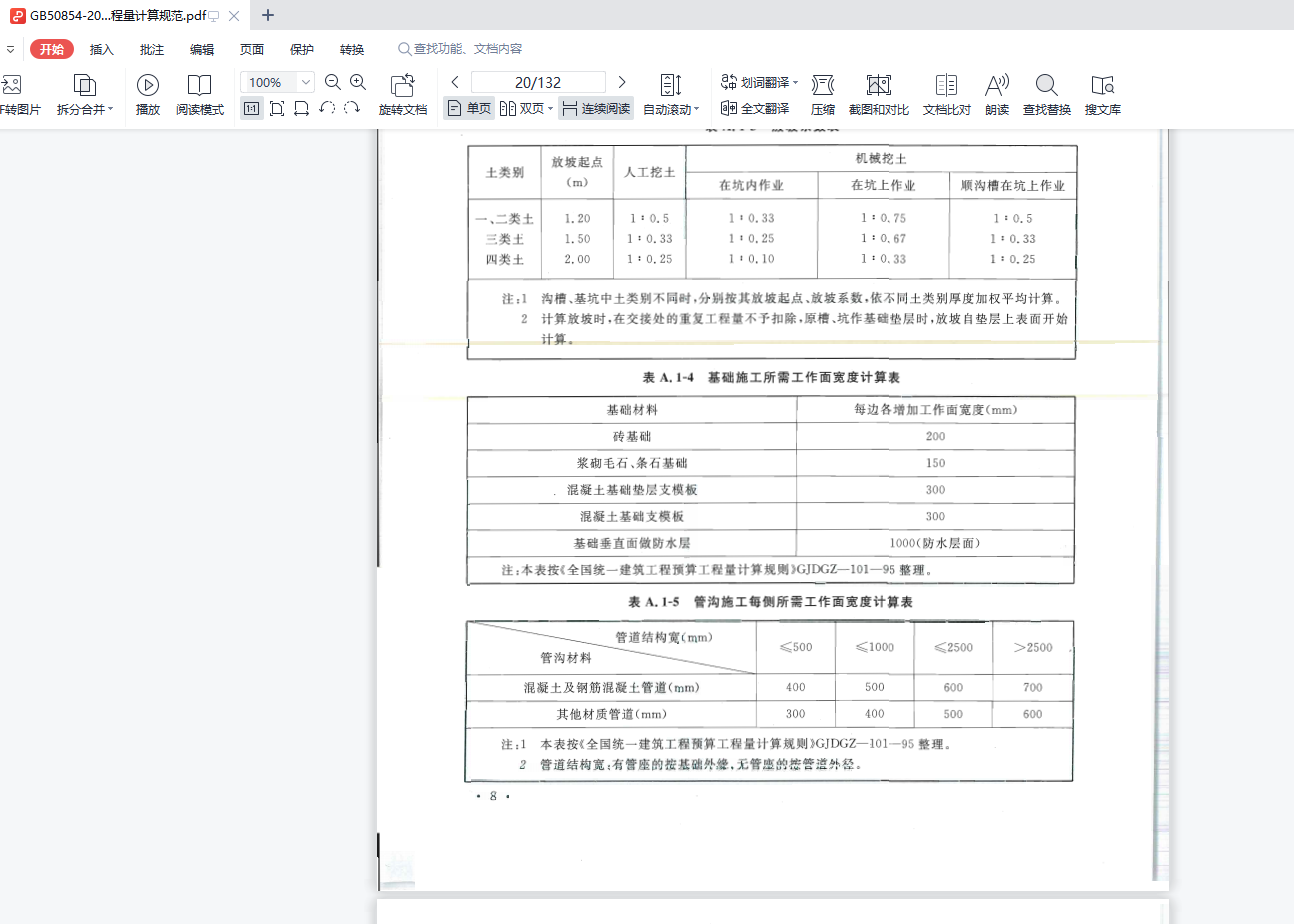Screen dimensions: 1294x924
Task: Click table cell 1000(防水层面)
Action: pyautogui.click(x=935, y=544)
